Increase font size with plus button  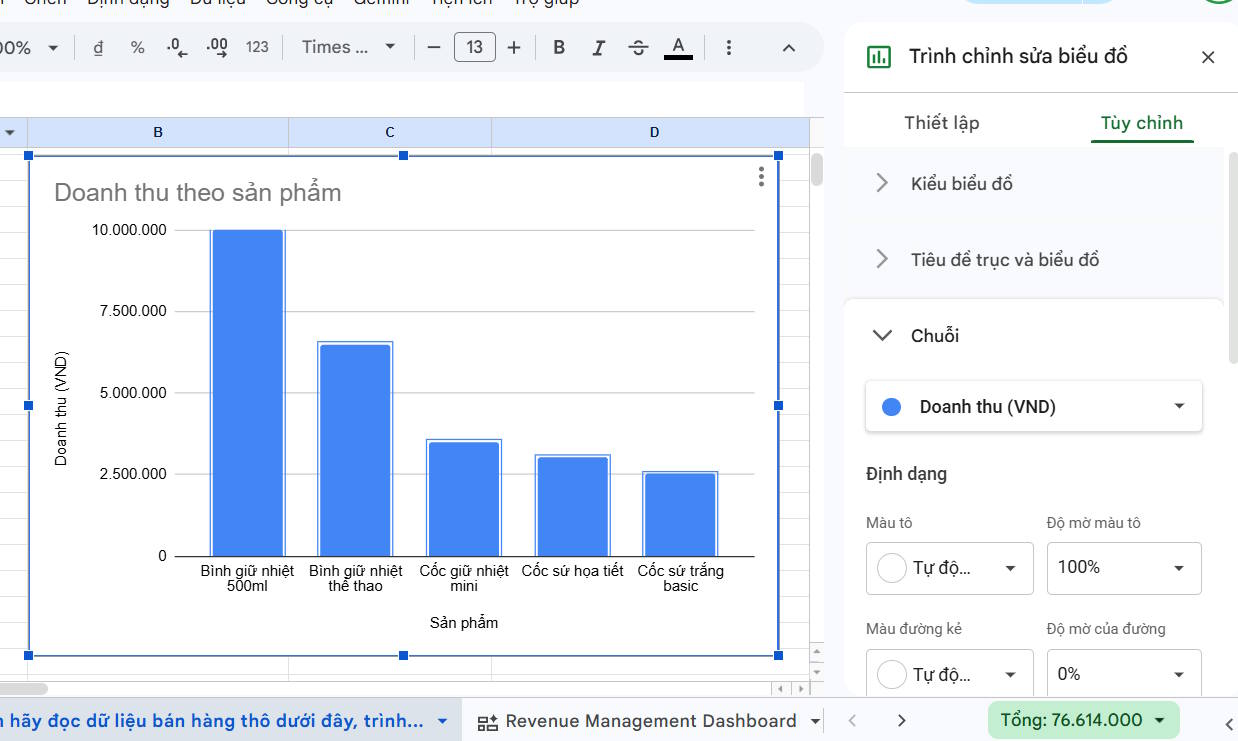tap(514, 47)
